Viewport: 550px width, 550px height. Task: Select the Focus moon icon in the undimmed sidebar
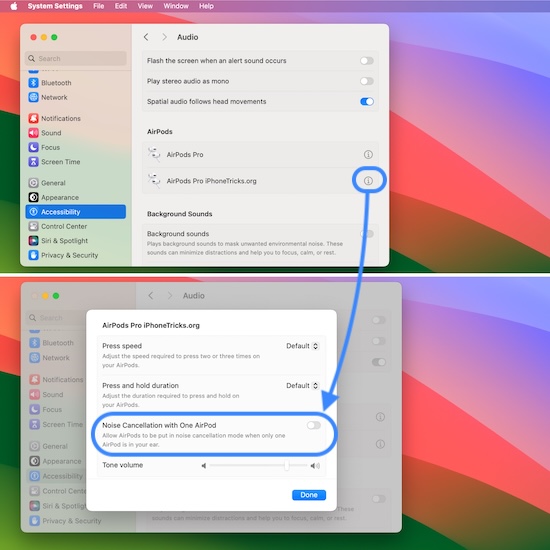(x=33, y=147)
